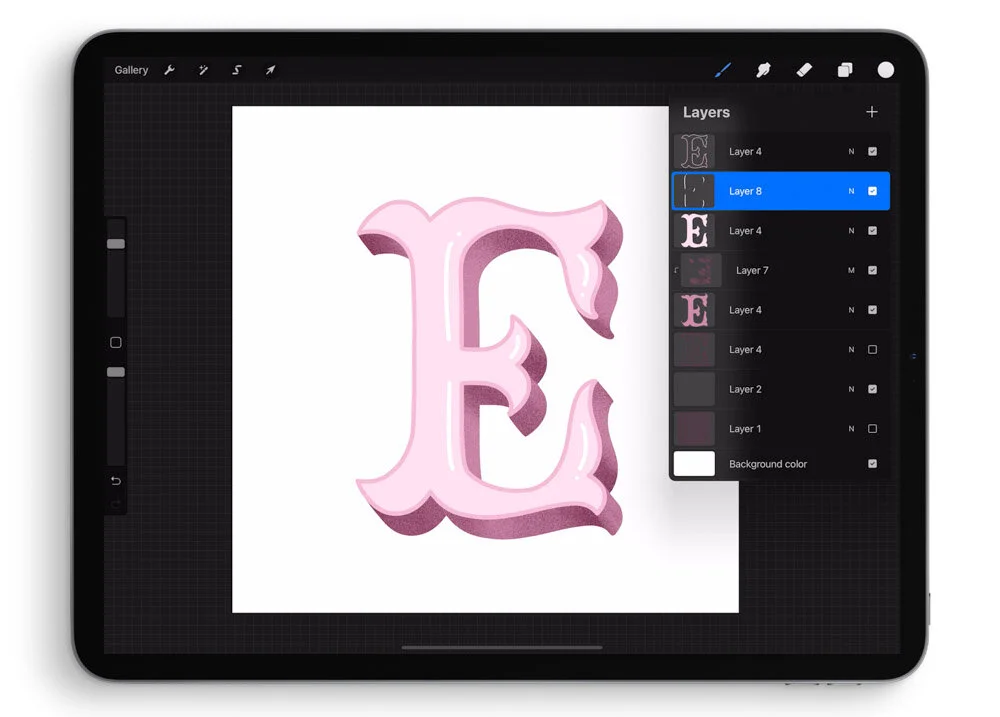Hide the Background color layer

(x=872, y=463)
